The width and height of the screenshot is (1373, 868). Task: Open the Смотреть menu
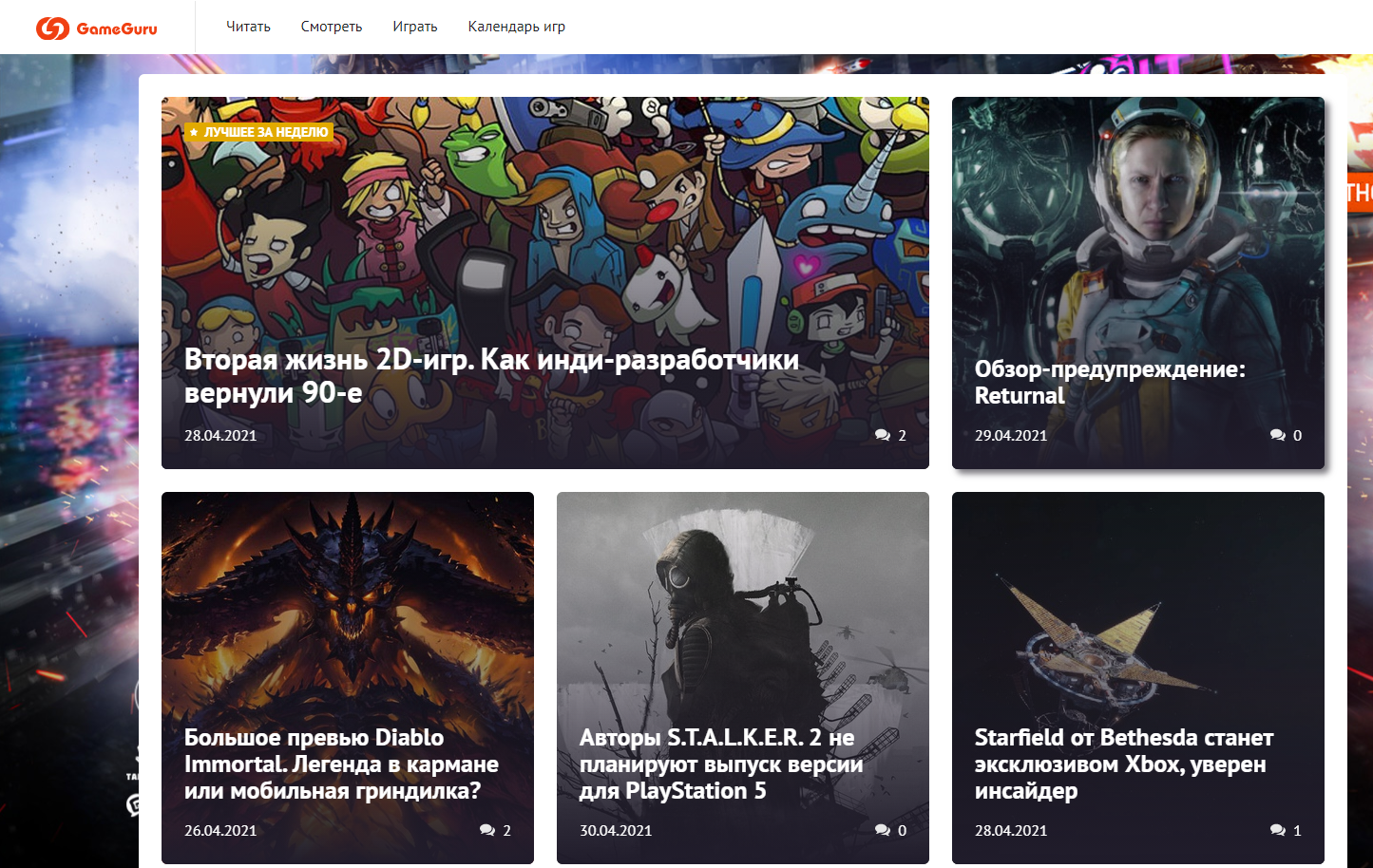pos(332,27)
